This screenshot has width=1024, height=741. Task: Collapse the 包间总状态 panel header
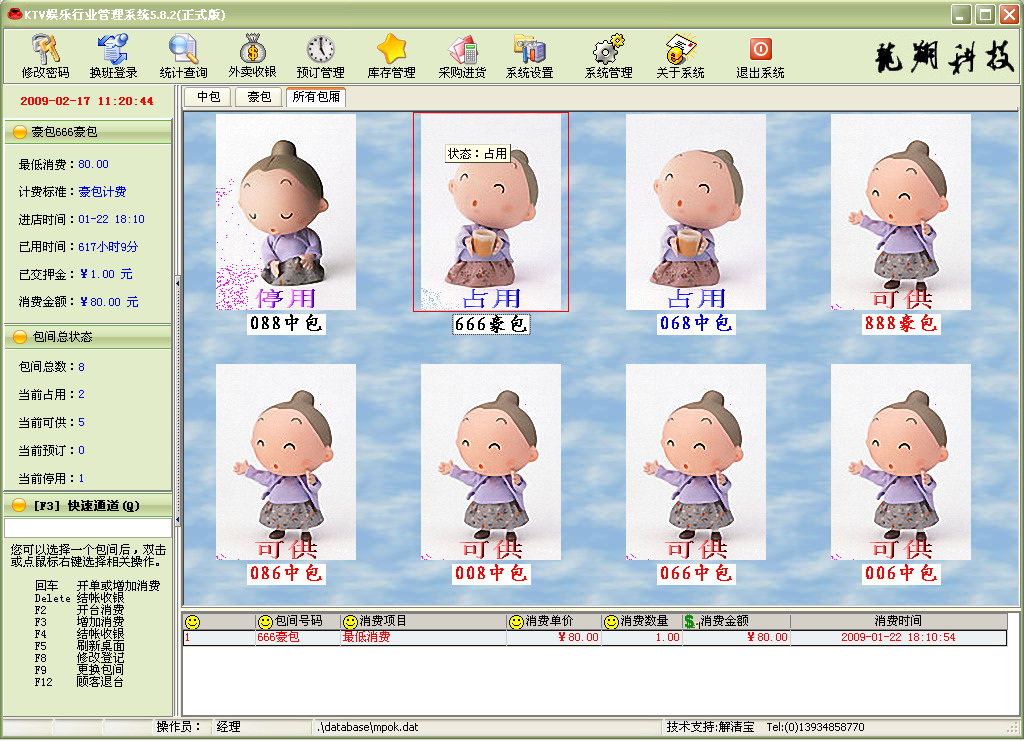pos(19,338)
